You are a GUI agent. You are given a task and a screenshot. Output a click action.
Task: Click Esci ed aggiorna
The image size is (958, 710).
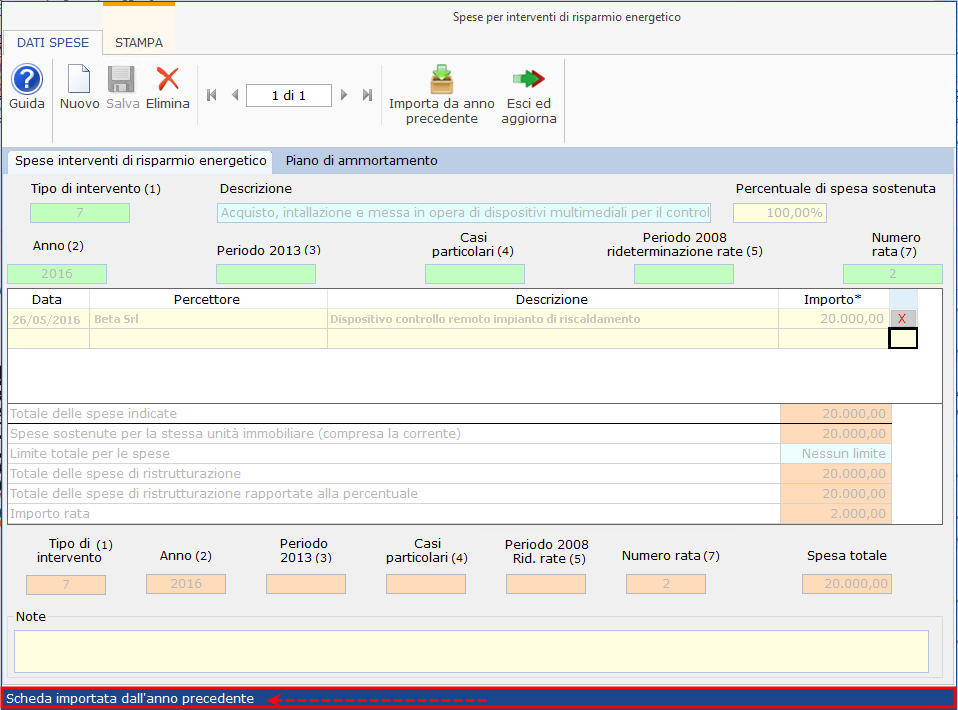528,95
